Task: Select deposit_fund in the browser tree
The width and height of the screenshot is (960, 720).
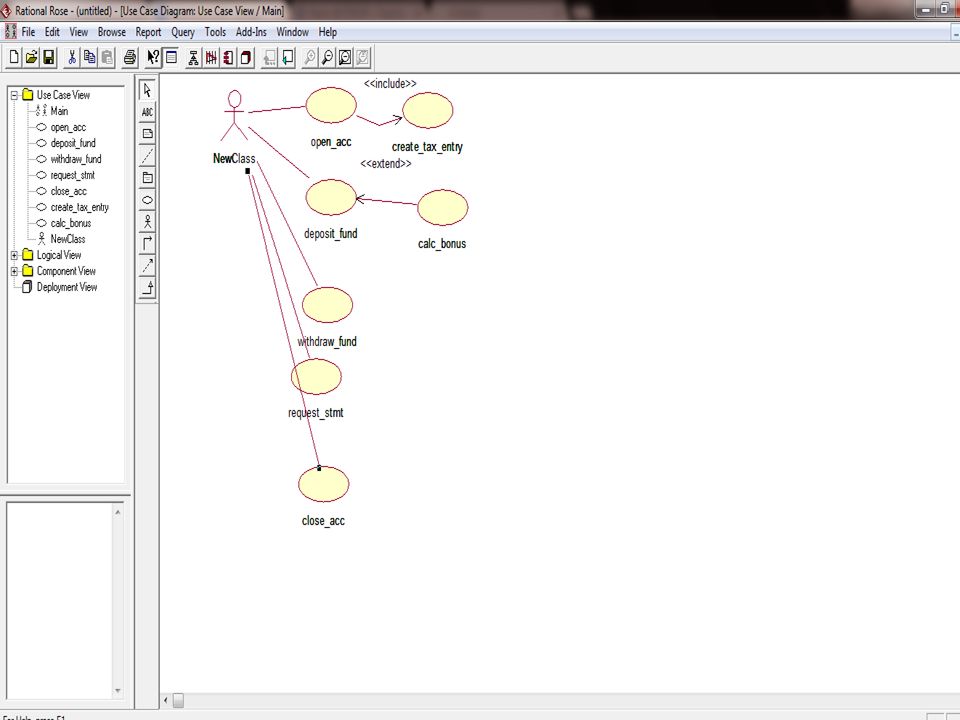Action: pyautogui.click(x=73, y=143)
